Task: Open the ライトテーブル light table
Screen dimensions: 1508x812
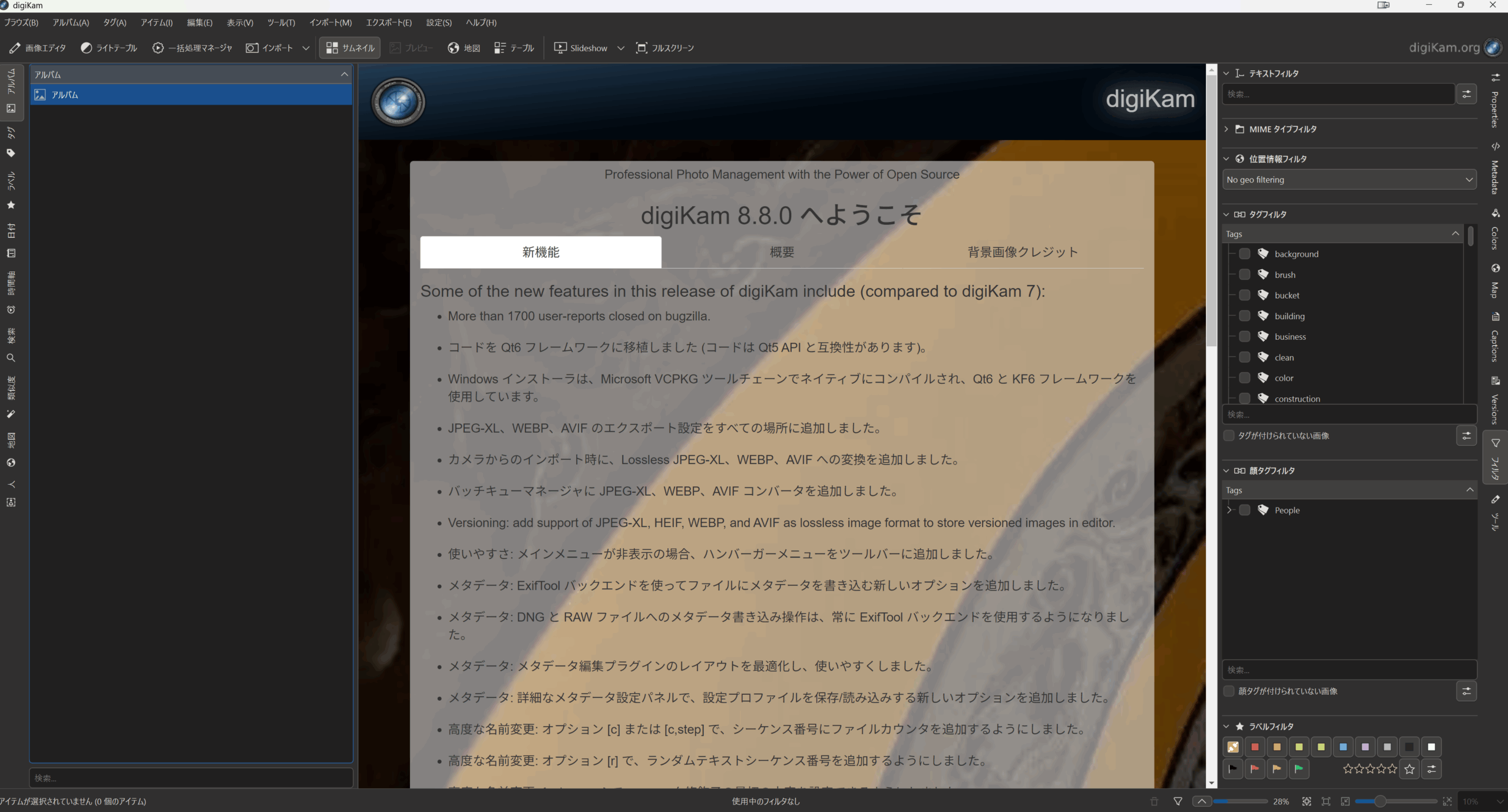Action: click(x=109, y=48)
